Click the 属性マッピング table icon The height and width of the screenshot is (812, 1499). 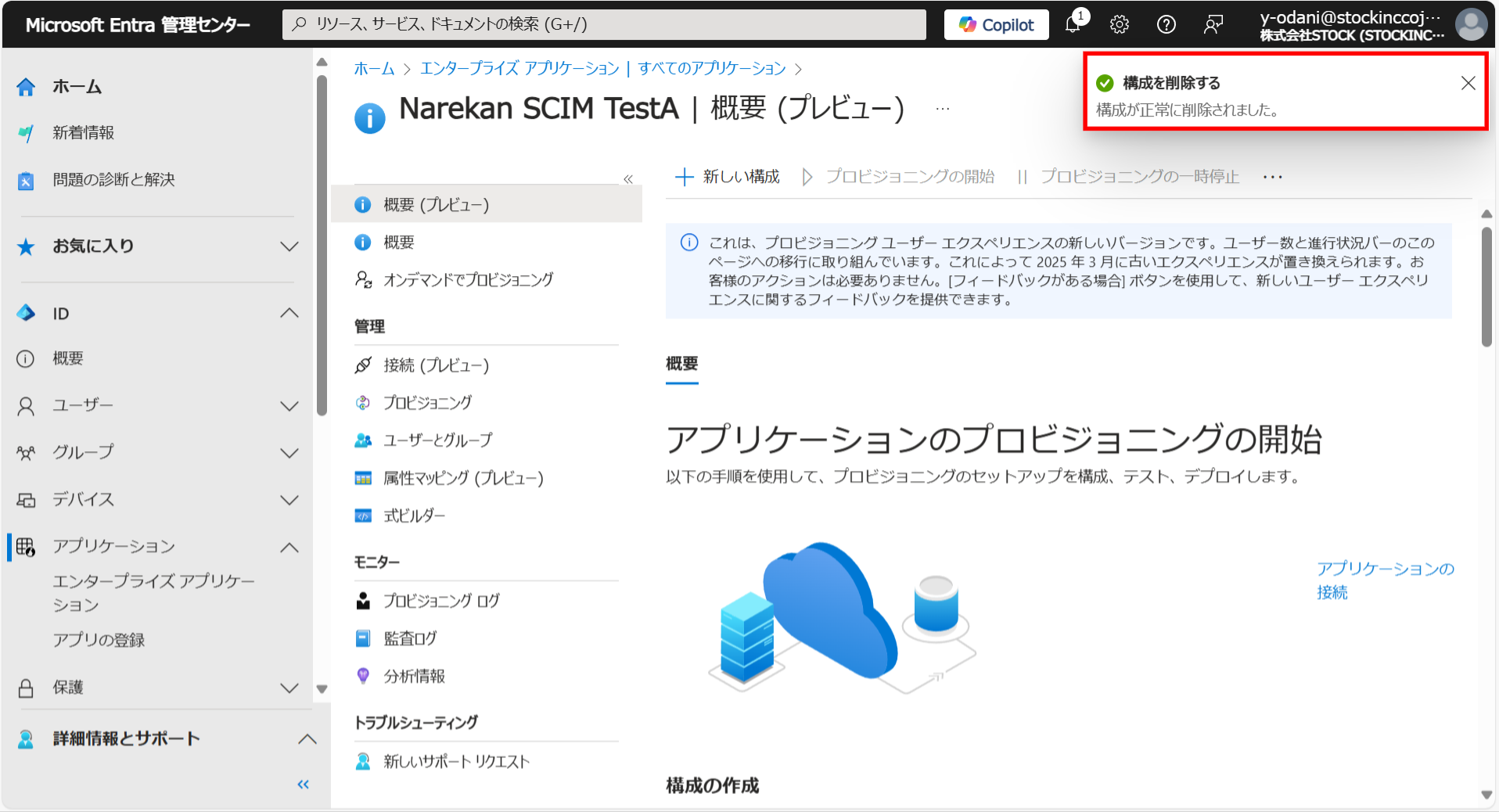pyautogui.click(x=363, y=478)
